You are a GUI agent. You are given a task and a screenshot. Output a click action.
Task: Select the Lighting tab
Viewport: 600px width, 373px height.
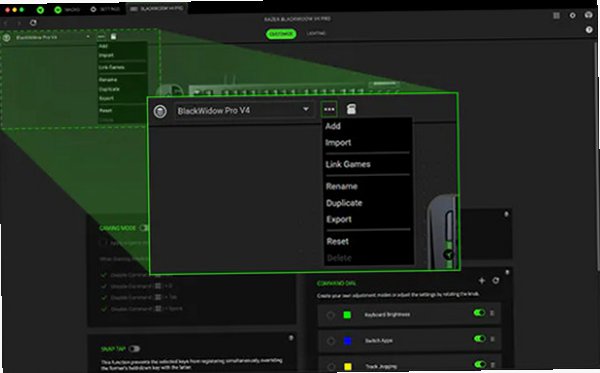316,34
